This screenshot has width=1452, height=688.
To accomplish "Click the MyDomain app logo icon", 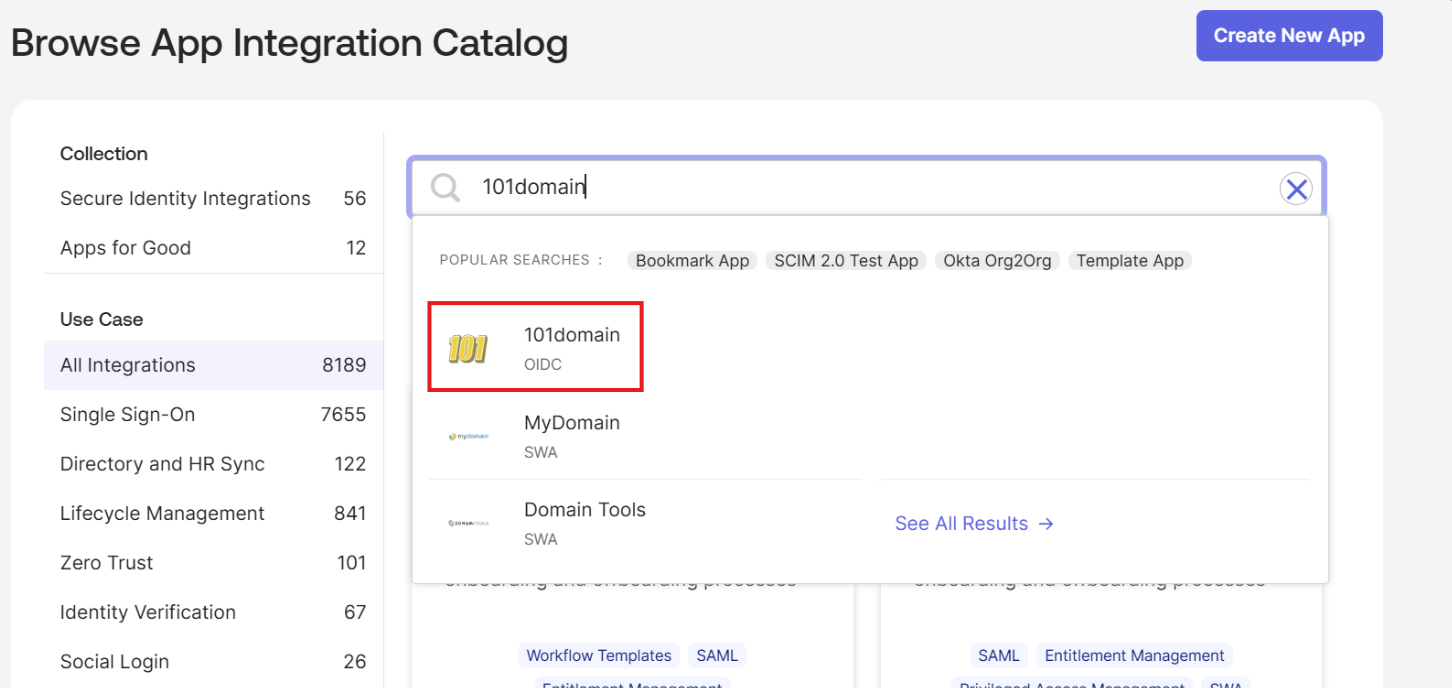I will click(470, 435).
